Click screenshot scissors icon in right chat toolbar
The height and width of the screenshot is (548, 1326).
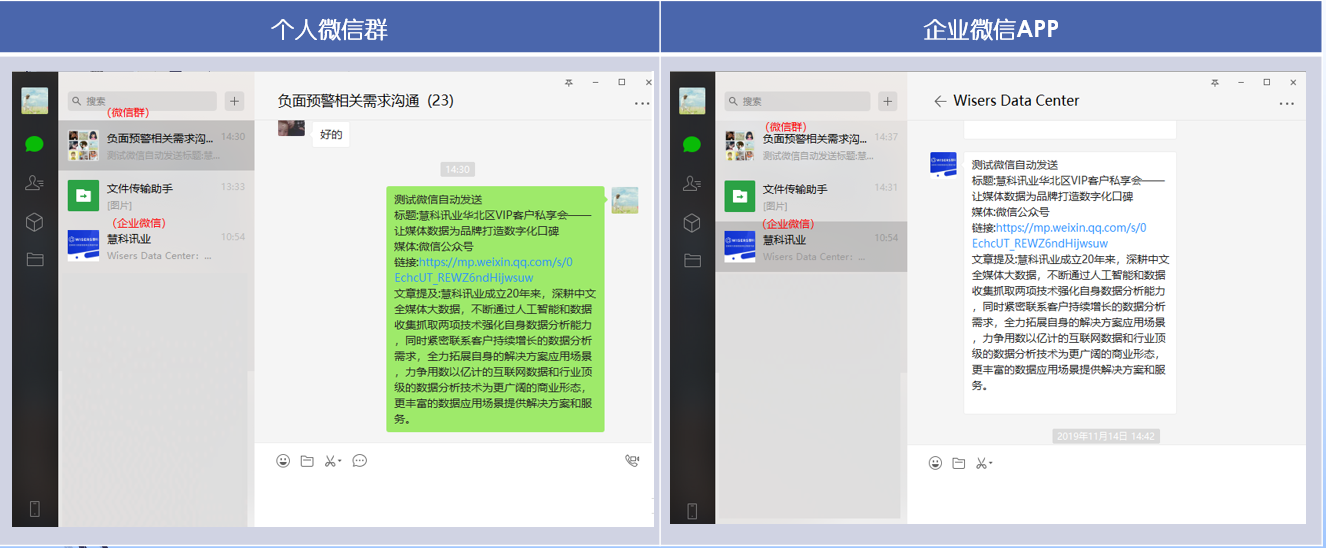coord(981,463)
